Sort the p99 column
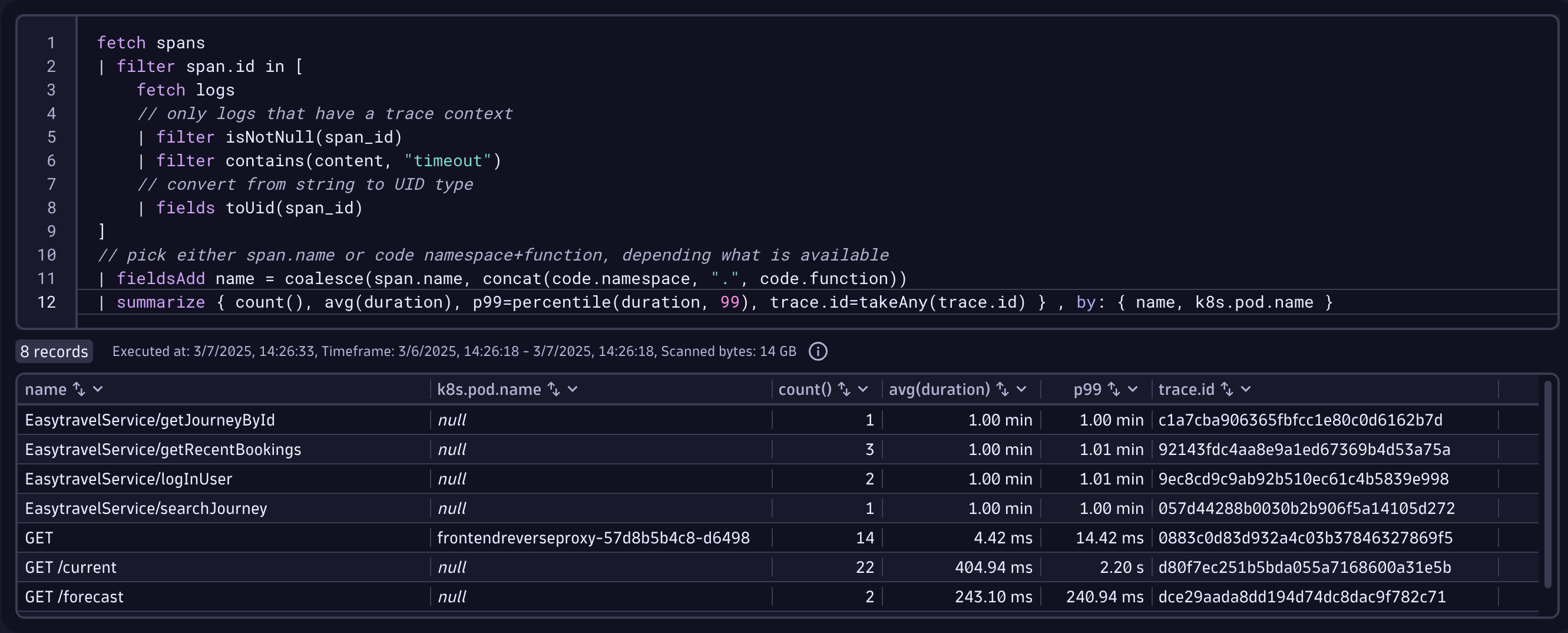The width and height of the screenshot is (1568, 633). coord(1113,390)
